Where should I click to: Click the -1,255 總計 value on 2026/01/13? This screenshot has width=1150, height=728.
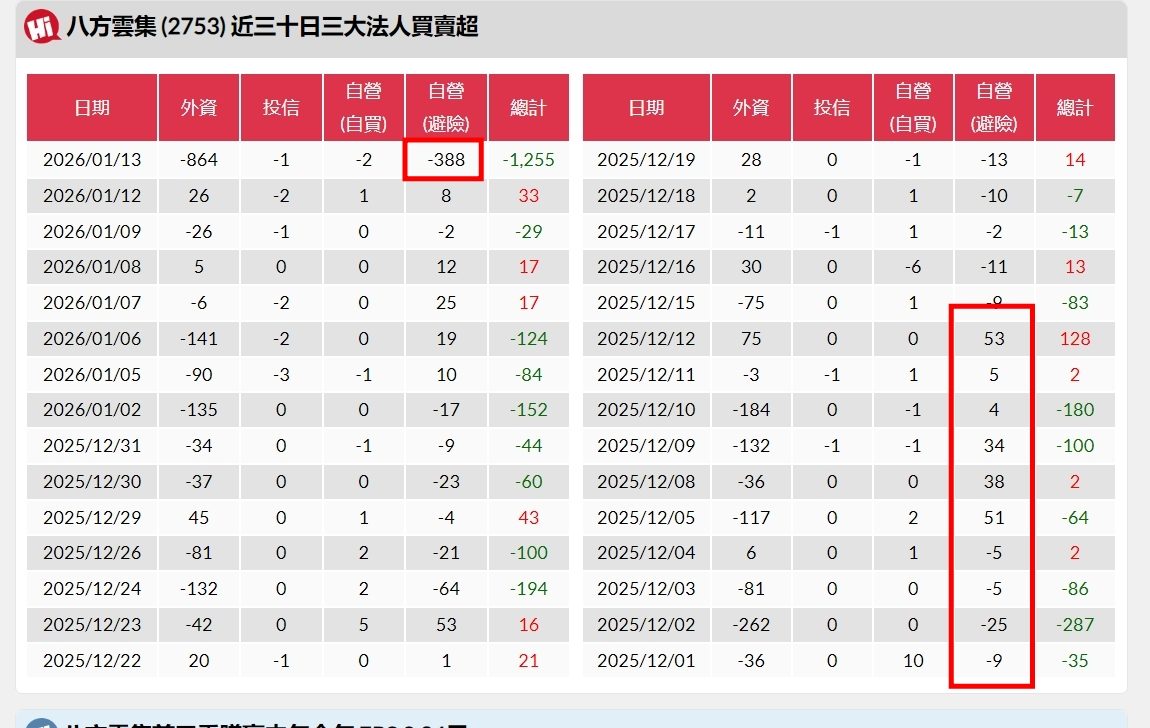pyautogui.click(x=529, y=160)
